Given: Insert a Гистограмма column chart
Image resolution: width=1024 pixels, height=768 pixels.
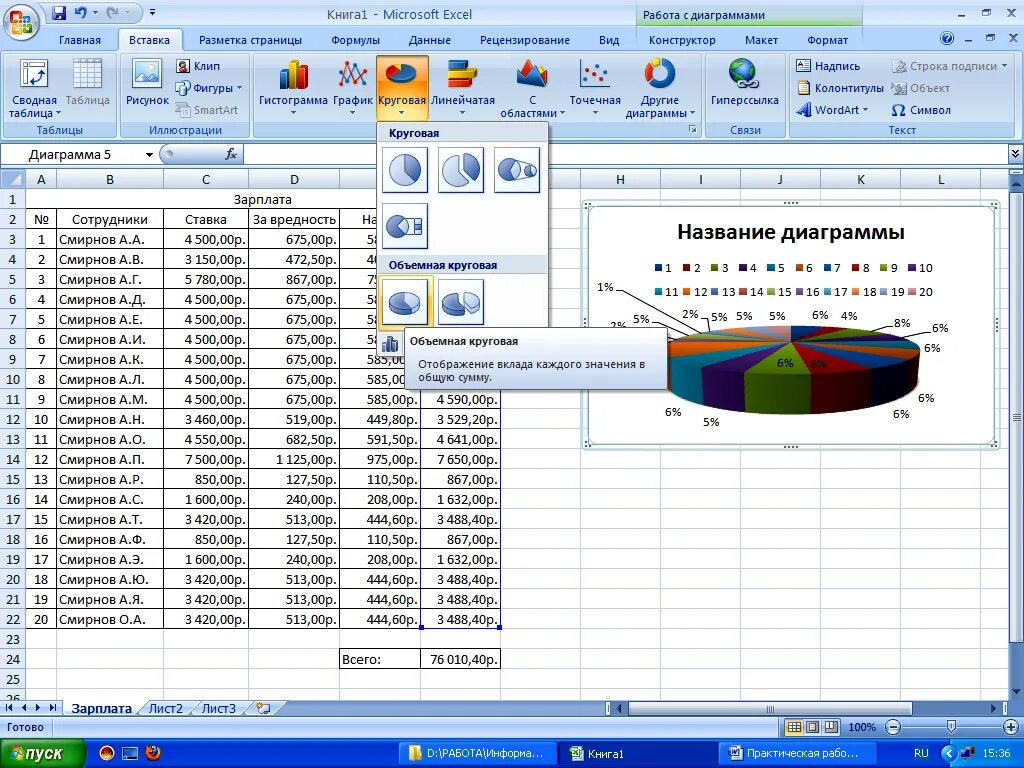Looking at the screenshot, I should click(293, 88).
